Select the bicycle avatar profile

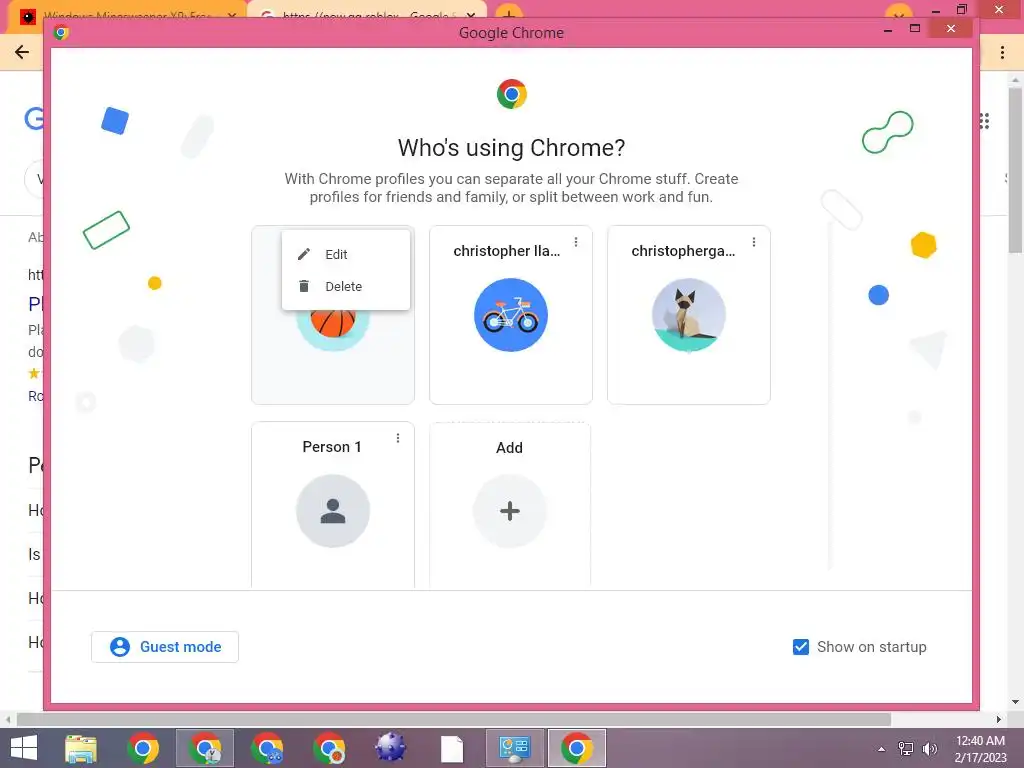click(511, 315)
